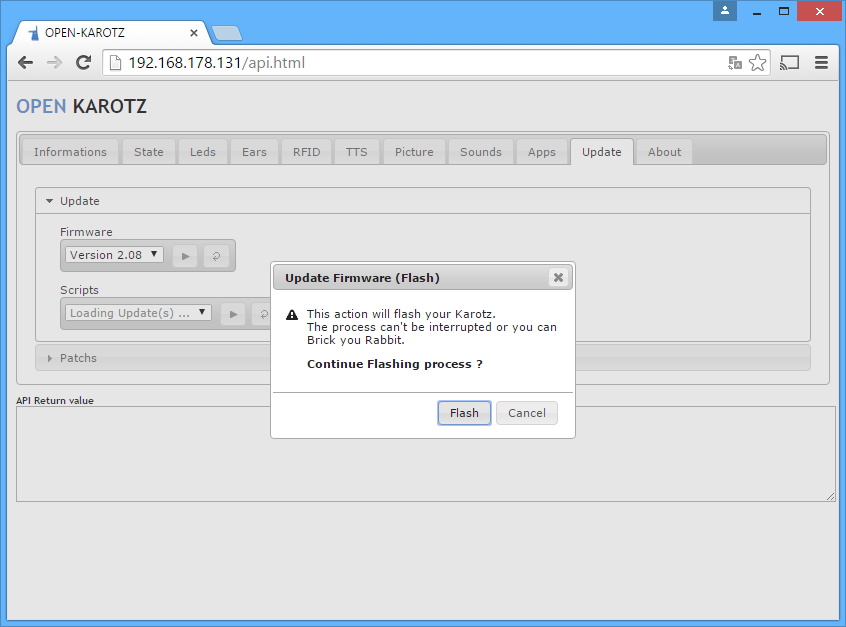
Task: Click the OPEN-KAROTZ tab favicon
Action: coord(34,33)
